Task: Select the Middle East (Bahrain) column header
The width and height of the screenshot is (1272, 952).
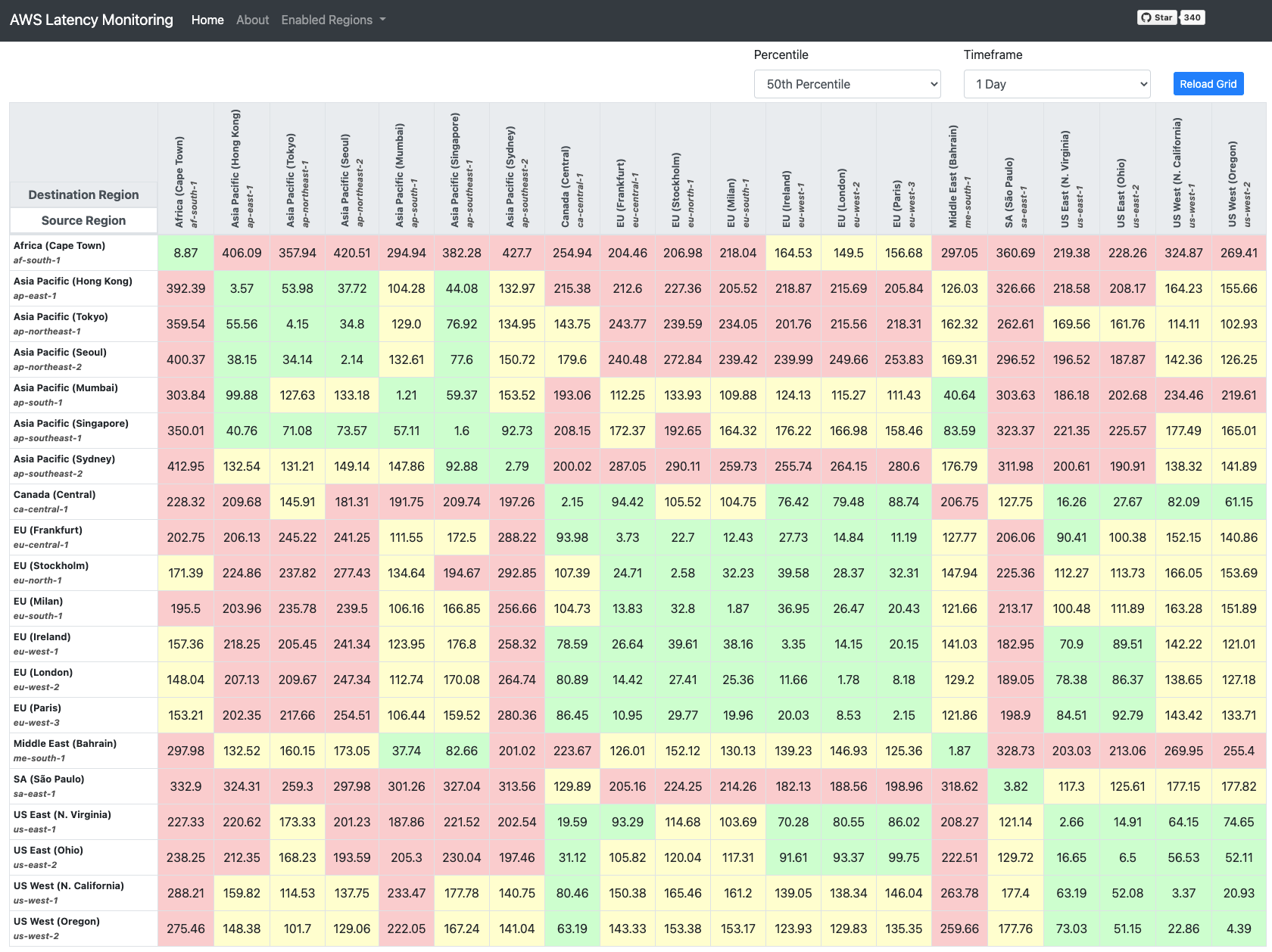Action: (960, 169)
